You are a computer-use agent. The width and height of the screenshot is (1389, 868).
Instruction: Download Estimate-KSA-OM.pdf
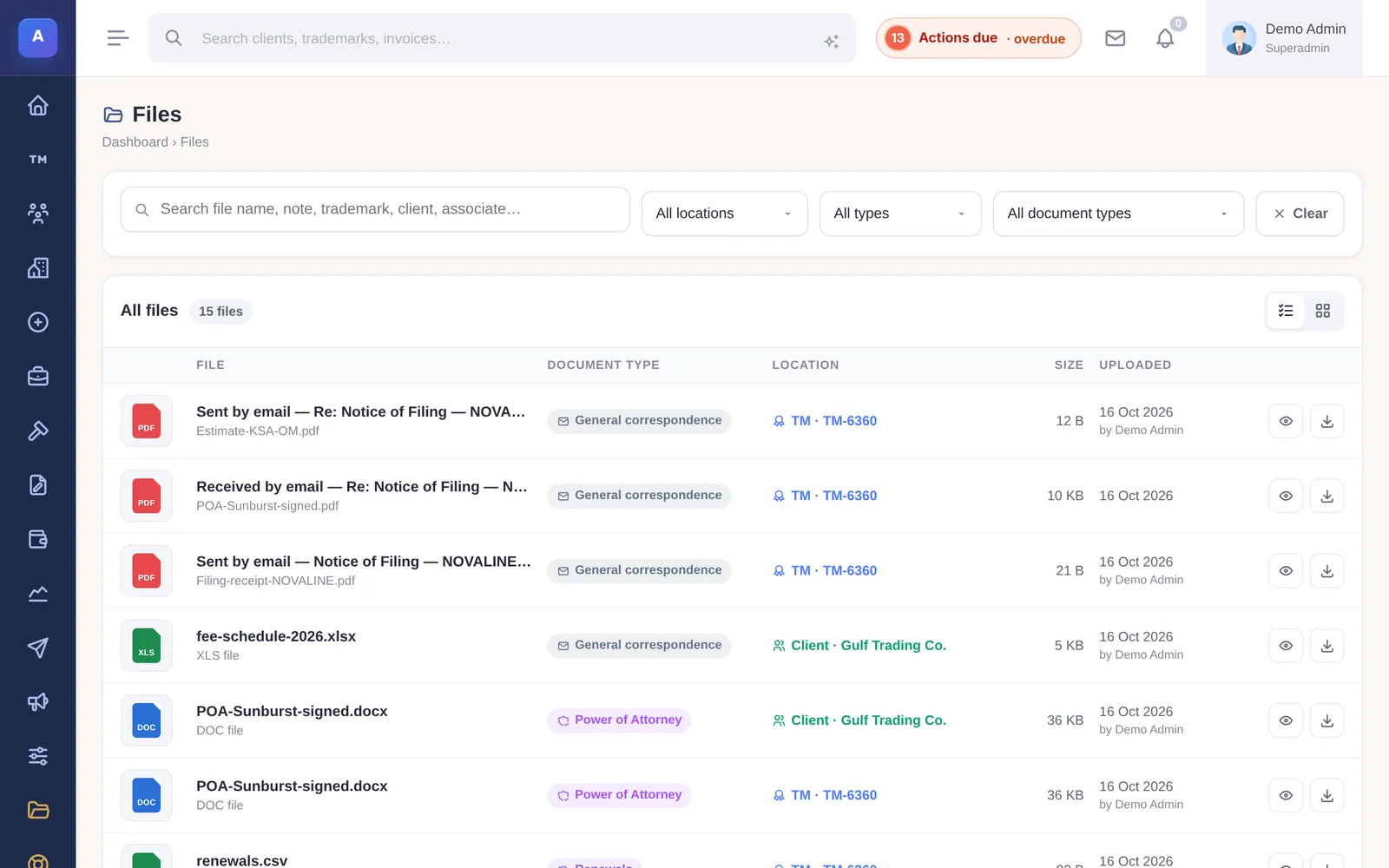coord(1326,421)
